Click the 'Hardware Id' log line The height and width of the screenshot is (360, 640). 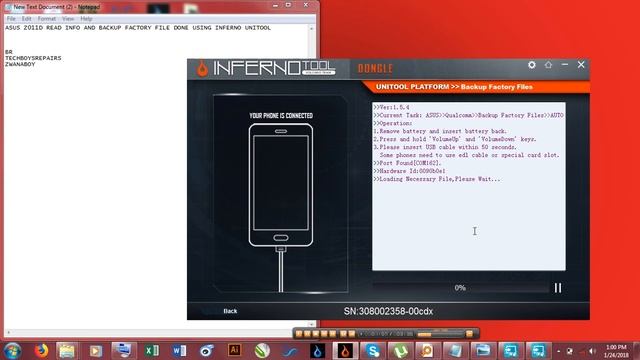[409, 171]
